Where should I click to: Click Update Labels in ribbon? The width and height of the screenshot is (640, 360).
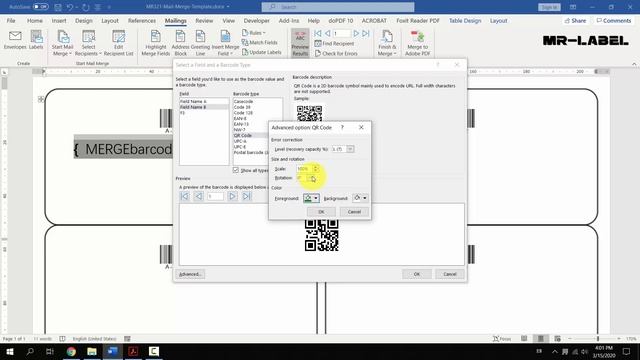pos(262,52)
